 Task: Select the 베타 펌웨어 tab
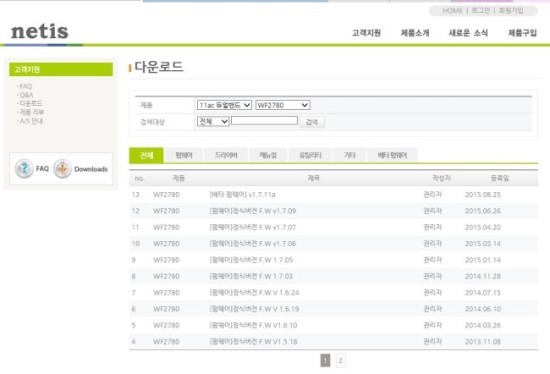pos(392,155)
